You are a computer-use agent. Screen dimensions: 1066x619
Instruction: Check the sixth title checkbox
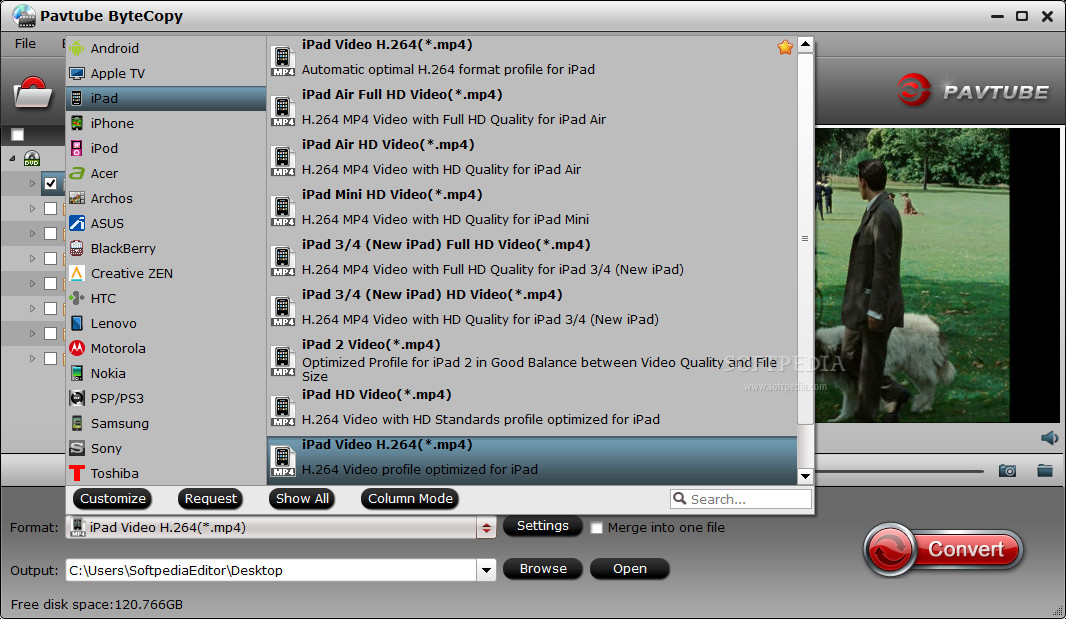pos(50,309)
